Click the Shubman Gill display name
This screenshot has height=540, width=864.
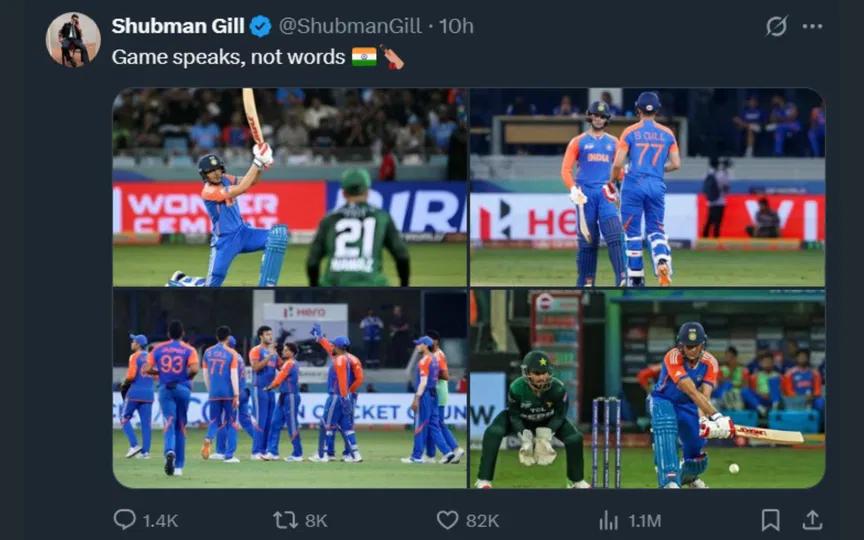point(178,27)
